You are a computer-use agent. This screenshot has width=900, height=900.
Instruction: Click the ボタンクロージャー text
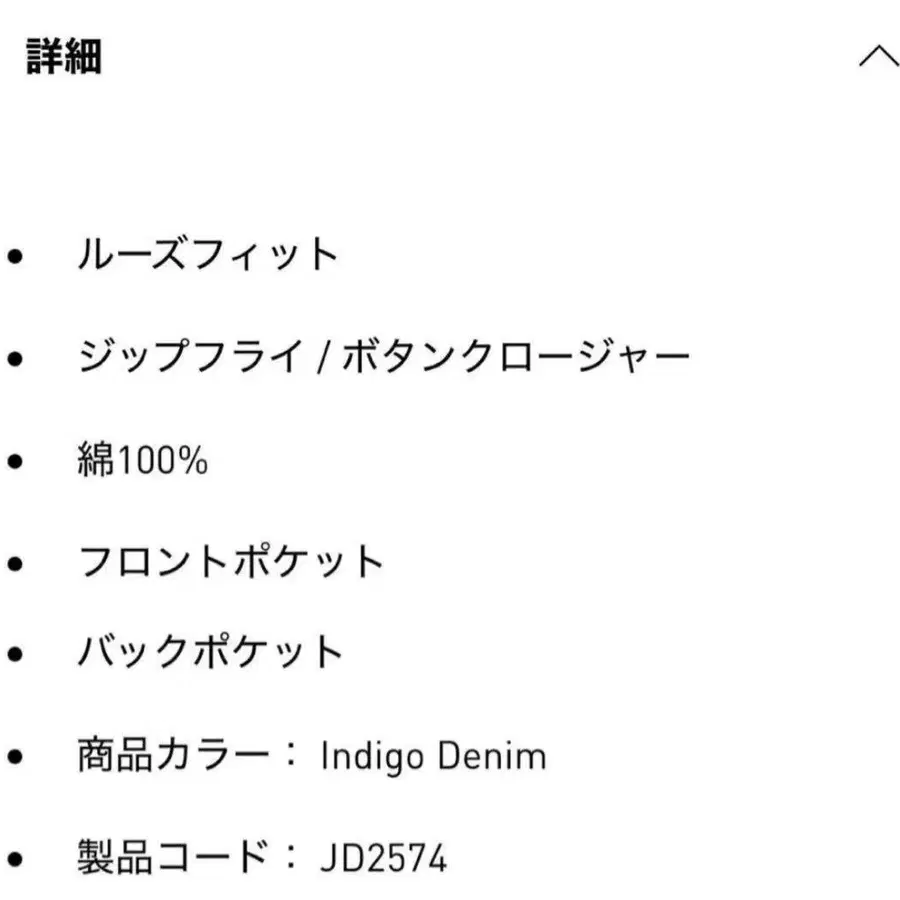[x=516, y=357]
